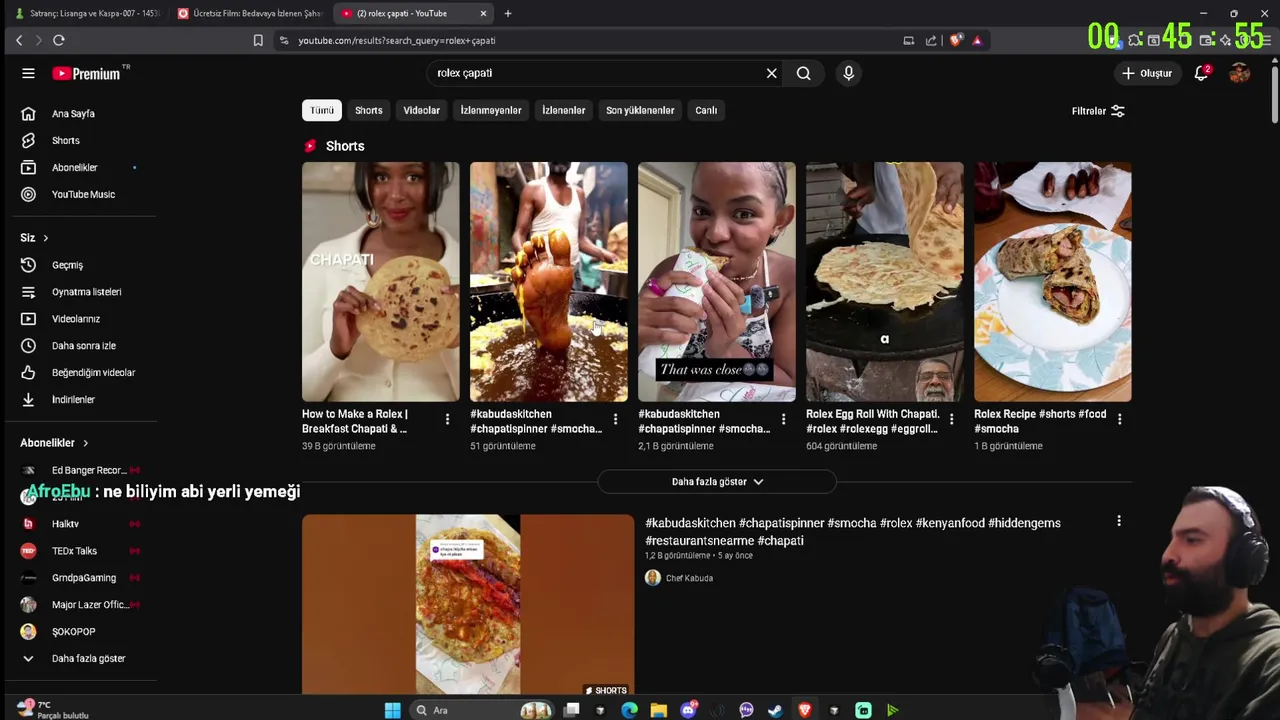1280x720 pixels.
Task: Open YouTube Music in sidebar
Action: (82, 195)
